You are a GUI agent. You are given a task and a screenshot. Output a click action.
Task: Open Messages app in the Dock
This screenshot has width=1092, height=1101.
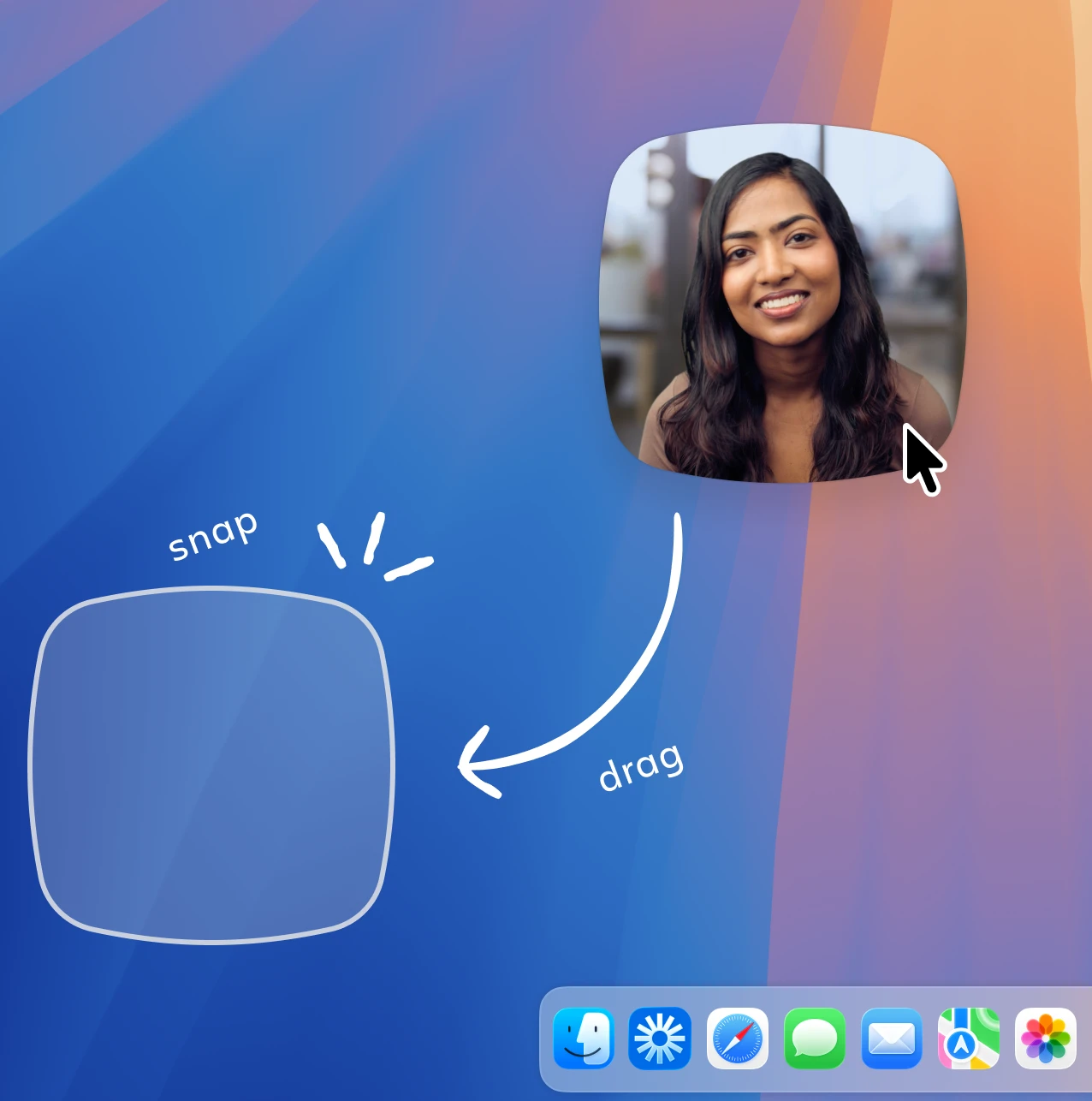(815, 1039)
